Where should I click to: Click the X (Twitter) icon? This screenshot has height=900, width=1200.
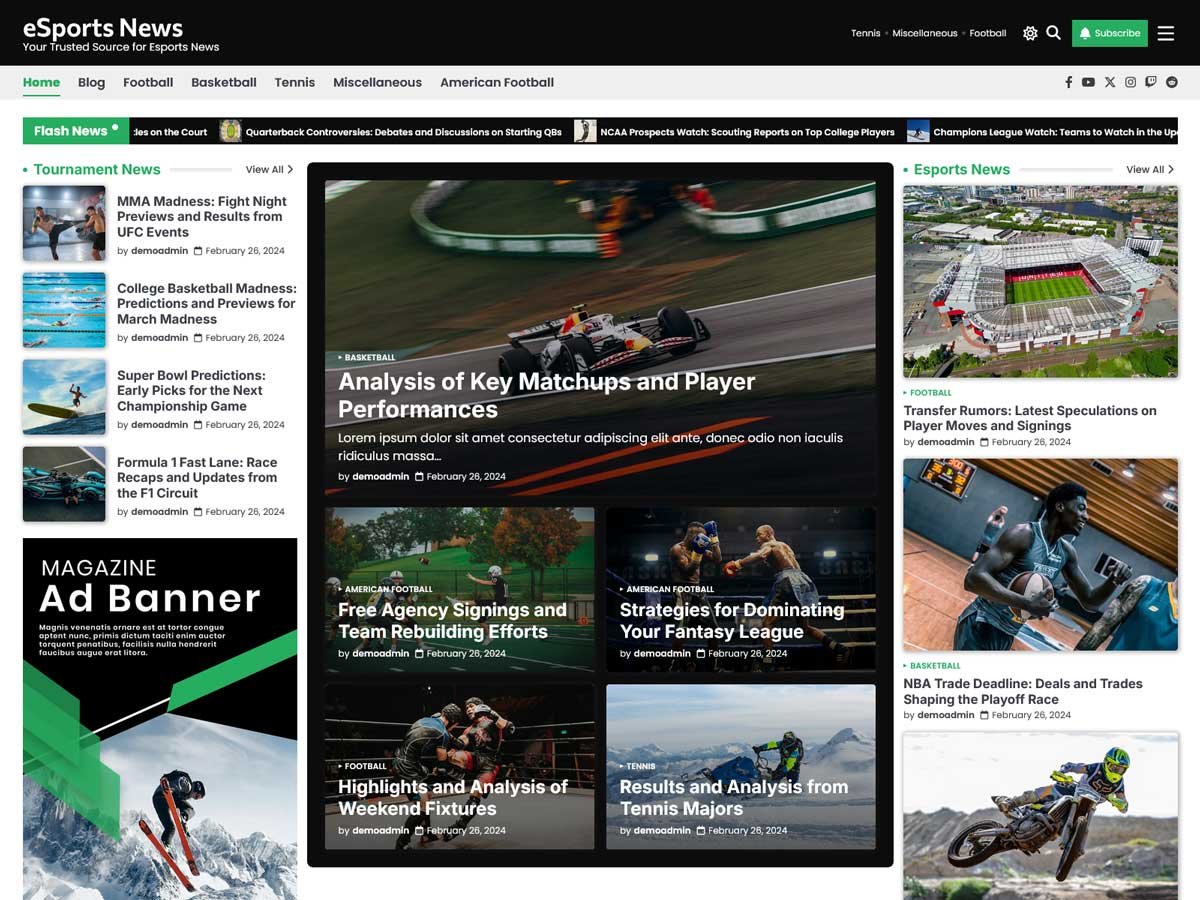coord(1110,82)
